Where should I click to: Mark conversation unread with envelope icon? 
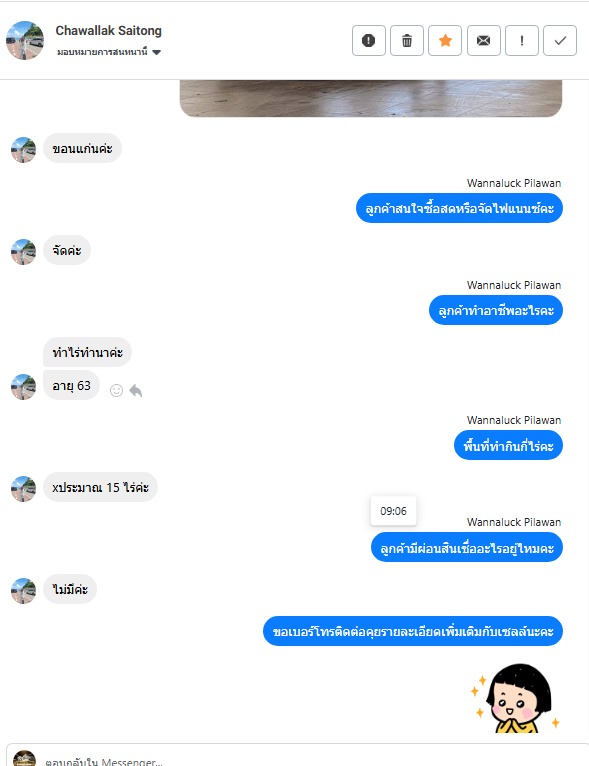484,41
